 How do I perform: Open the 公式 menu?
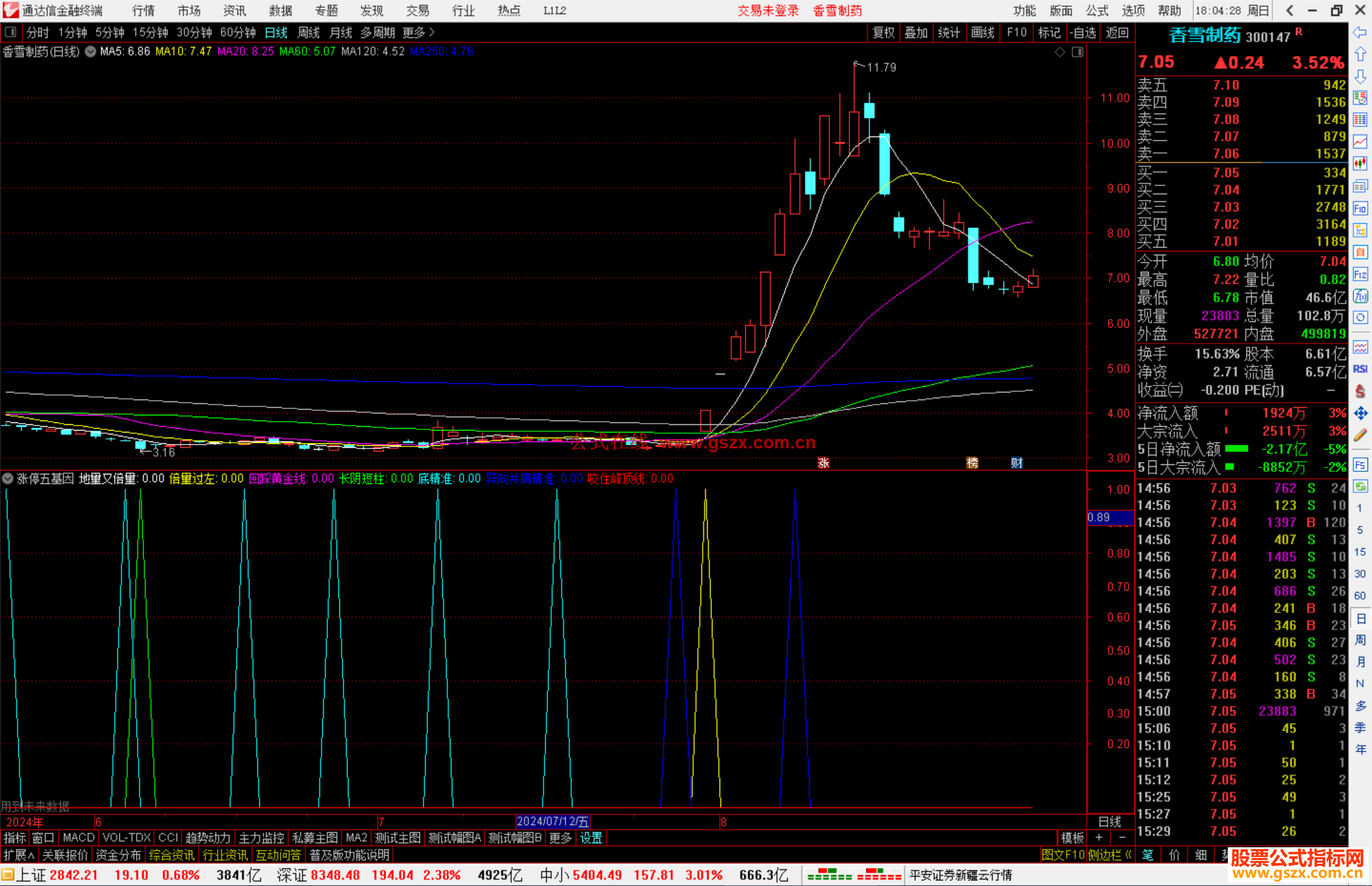point(1097,11)
